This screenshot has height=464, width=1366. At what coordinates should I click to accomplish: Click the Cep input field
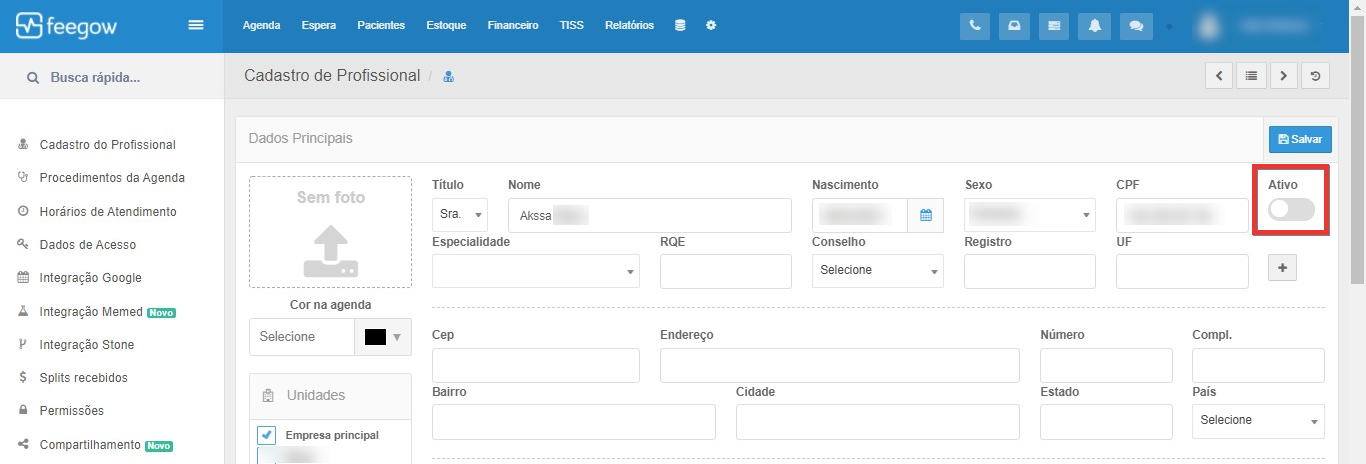[x=536, y=366]
